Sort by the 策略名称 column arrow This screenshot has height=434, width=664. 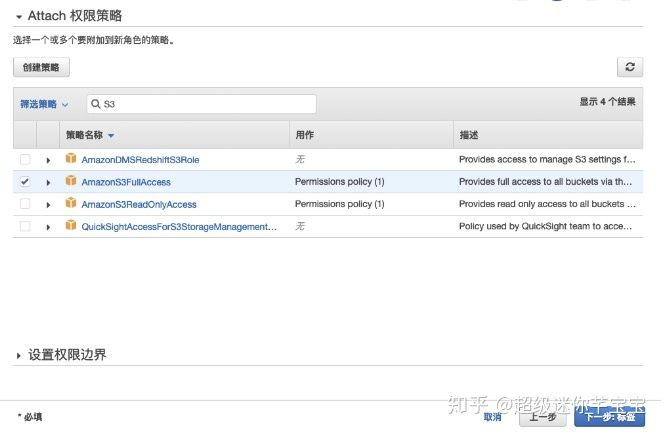[x=111, y=135]
